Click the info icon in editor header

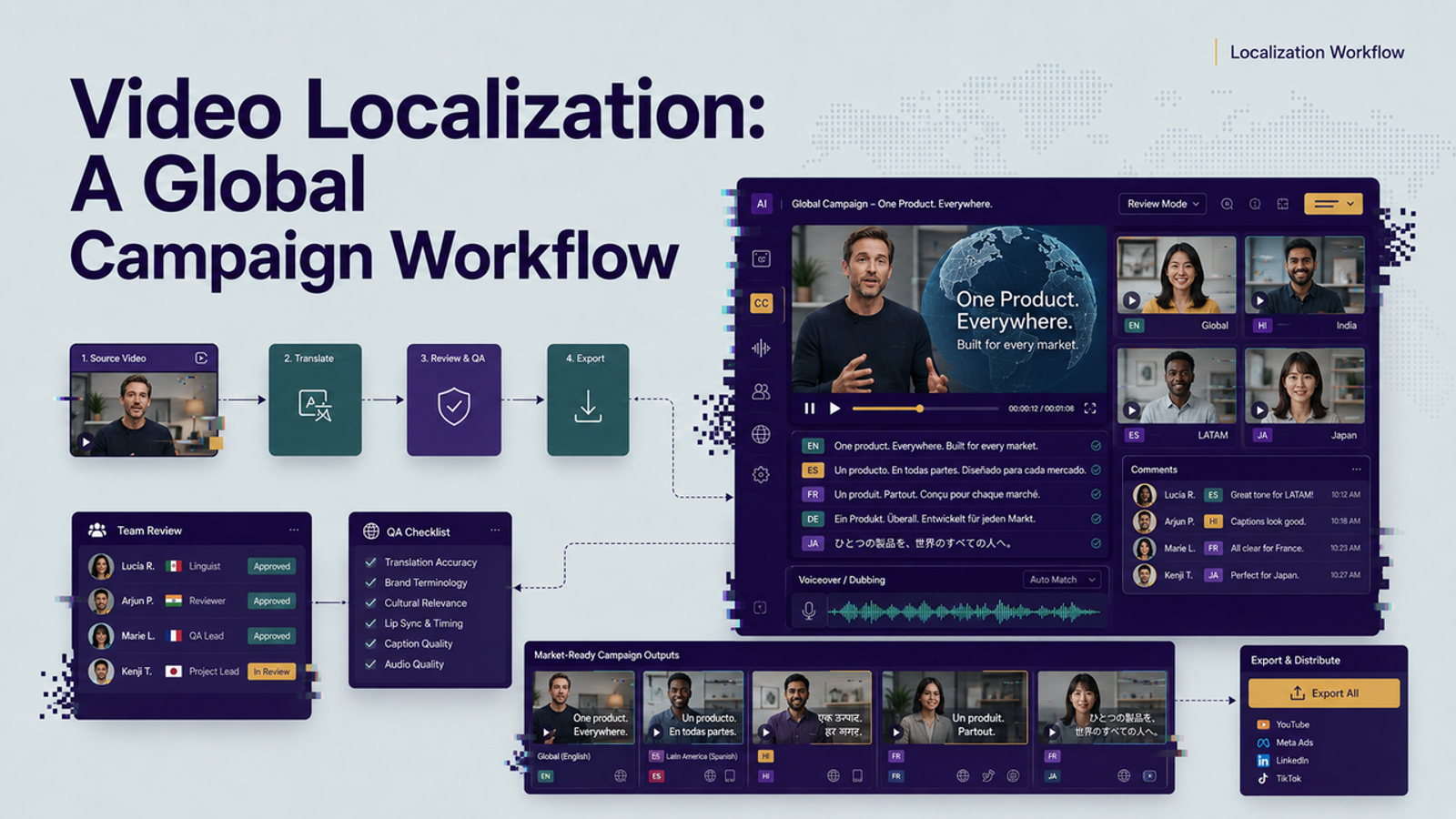click(x=1255, y=204)
